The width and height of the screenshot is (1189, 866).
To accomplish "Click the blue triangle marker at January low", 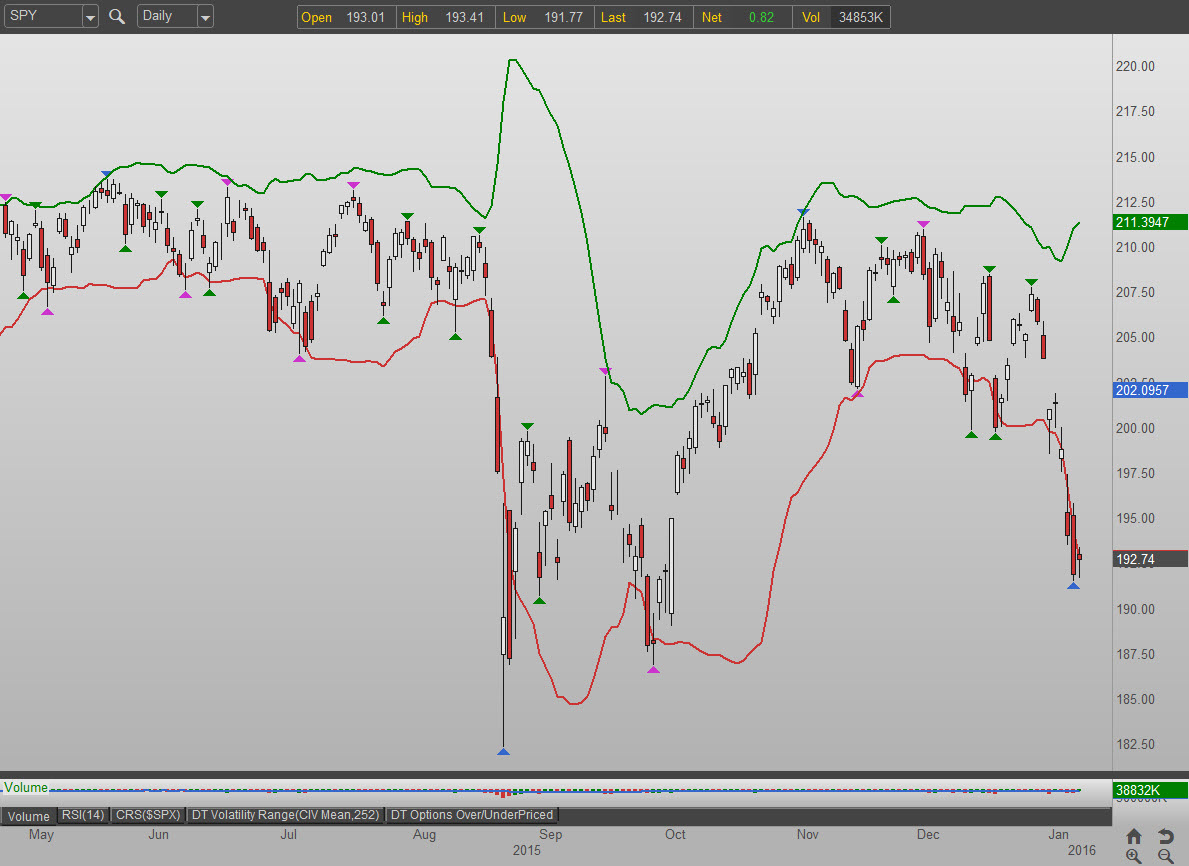I will pyautogui.click(x=1073, y=585).
